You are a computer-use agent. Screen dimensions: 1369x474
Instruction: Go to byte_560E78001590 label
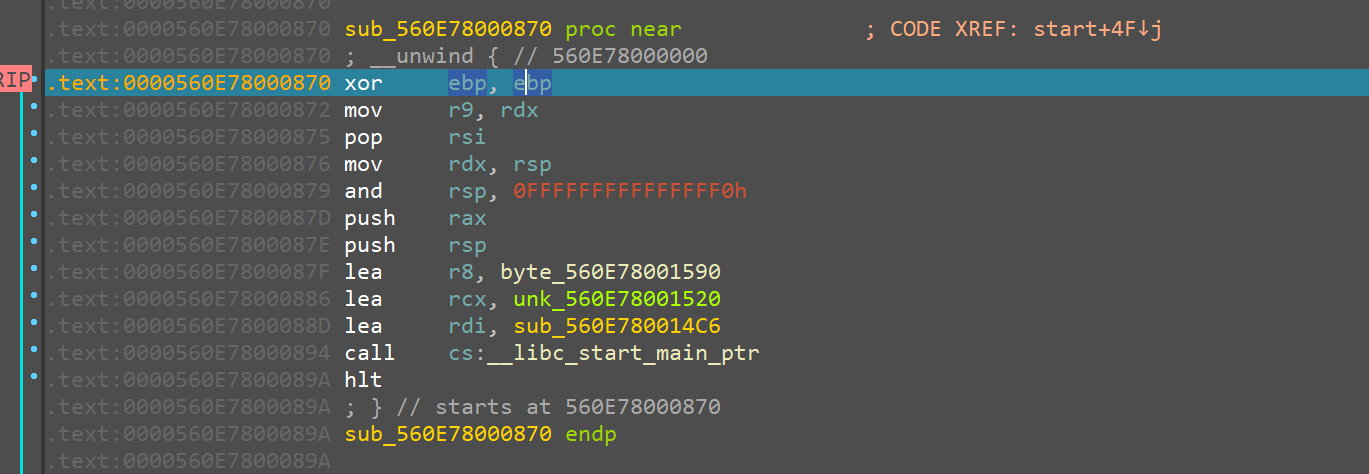point(610,272)
